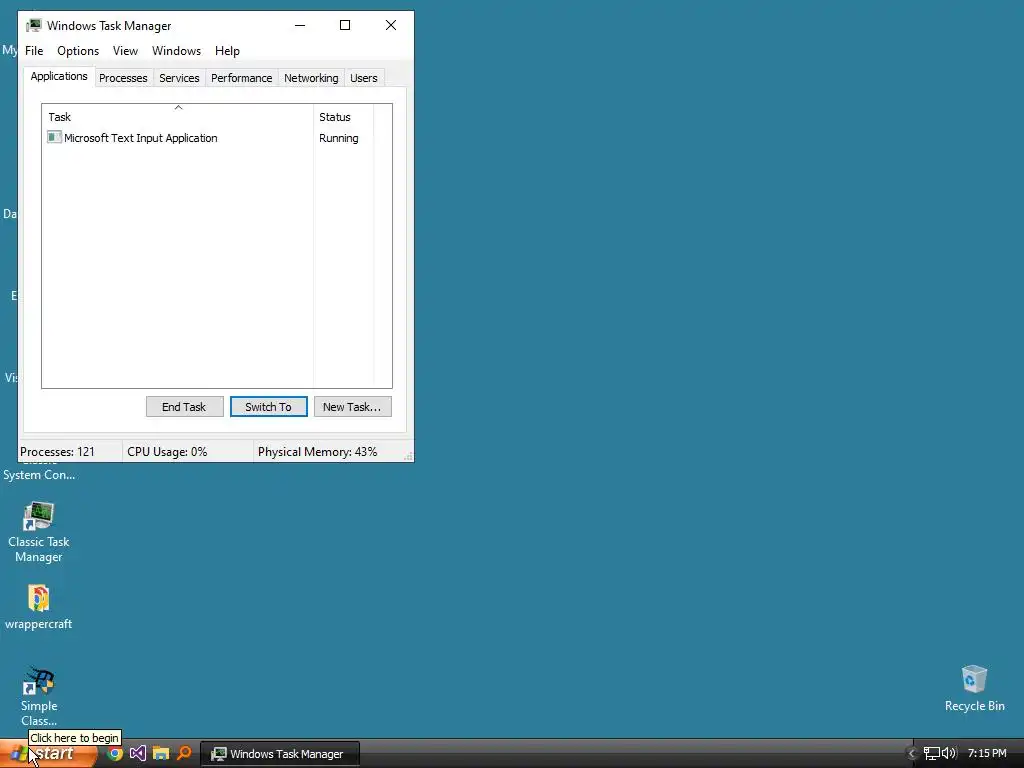Click the New Task... button
Screen dimensions: 1024x768
click(x=353, y=407)
